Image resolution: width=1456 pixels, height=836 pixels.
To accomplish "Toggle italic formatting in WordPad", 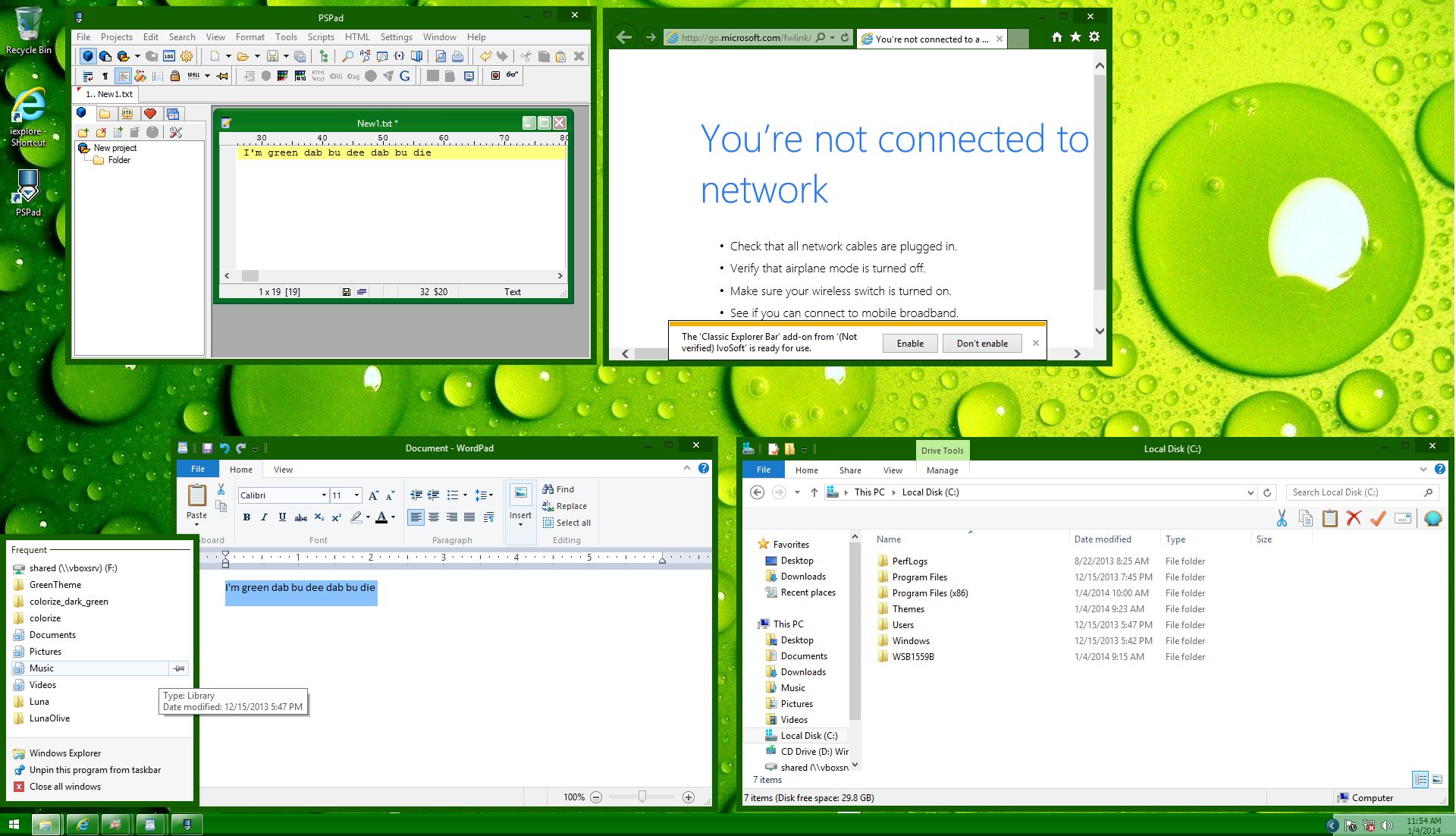I will (264, 517).
